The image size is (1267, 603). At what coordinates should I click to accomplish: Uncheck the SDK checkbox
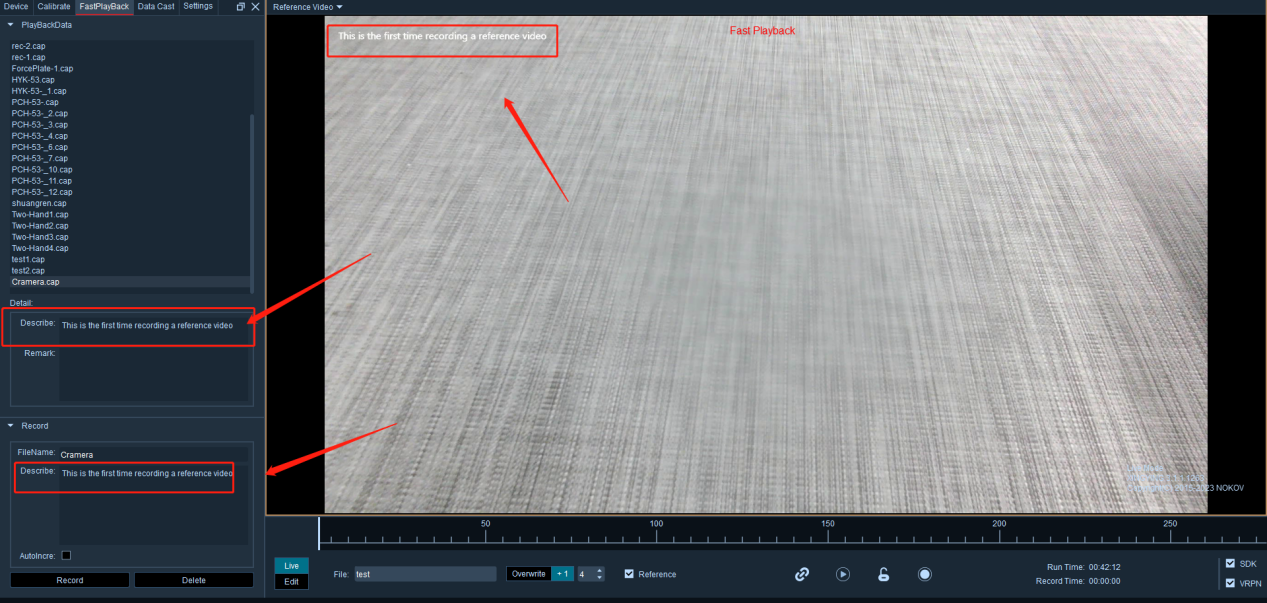pos(1230,563)
